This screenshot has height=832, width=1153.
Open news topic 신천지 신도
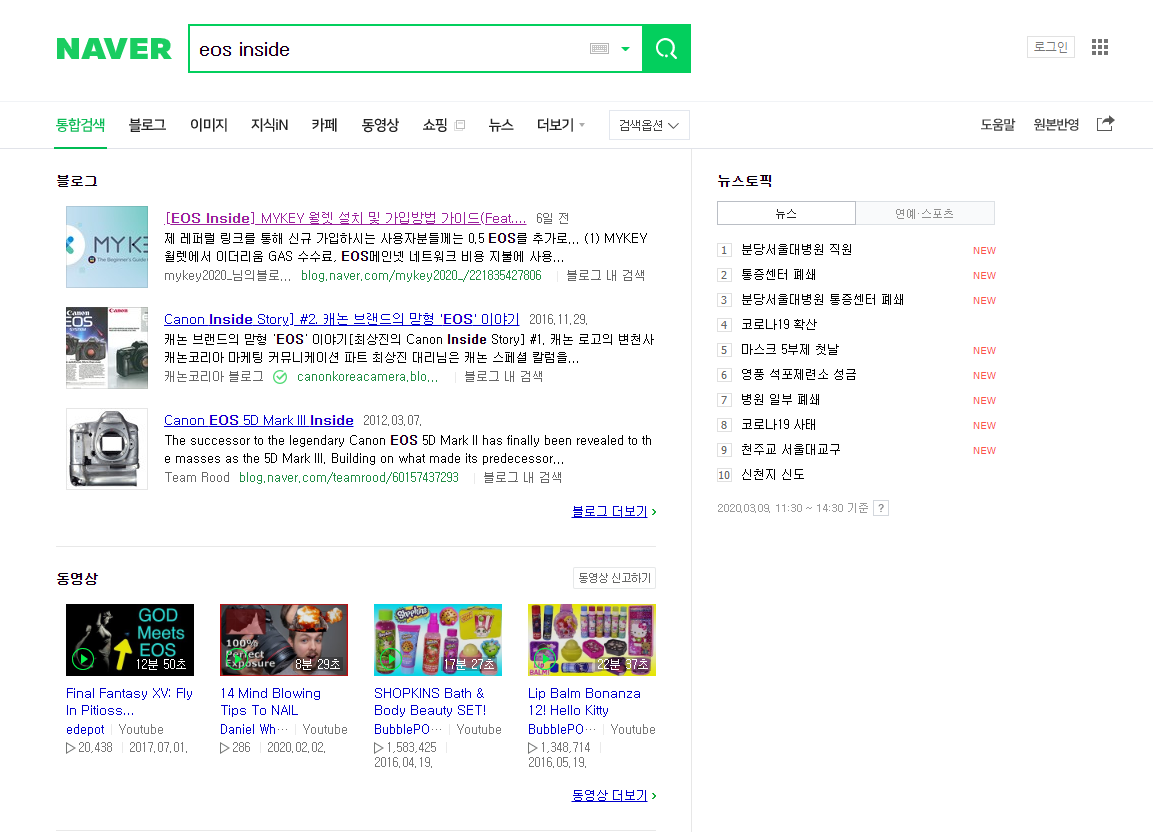pyautogui.click(x=772, y=475)
